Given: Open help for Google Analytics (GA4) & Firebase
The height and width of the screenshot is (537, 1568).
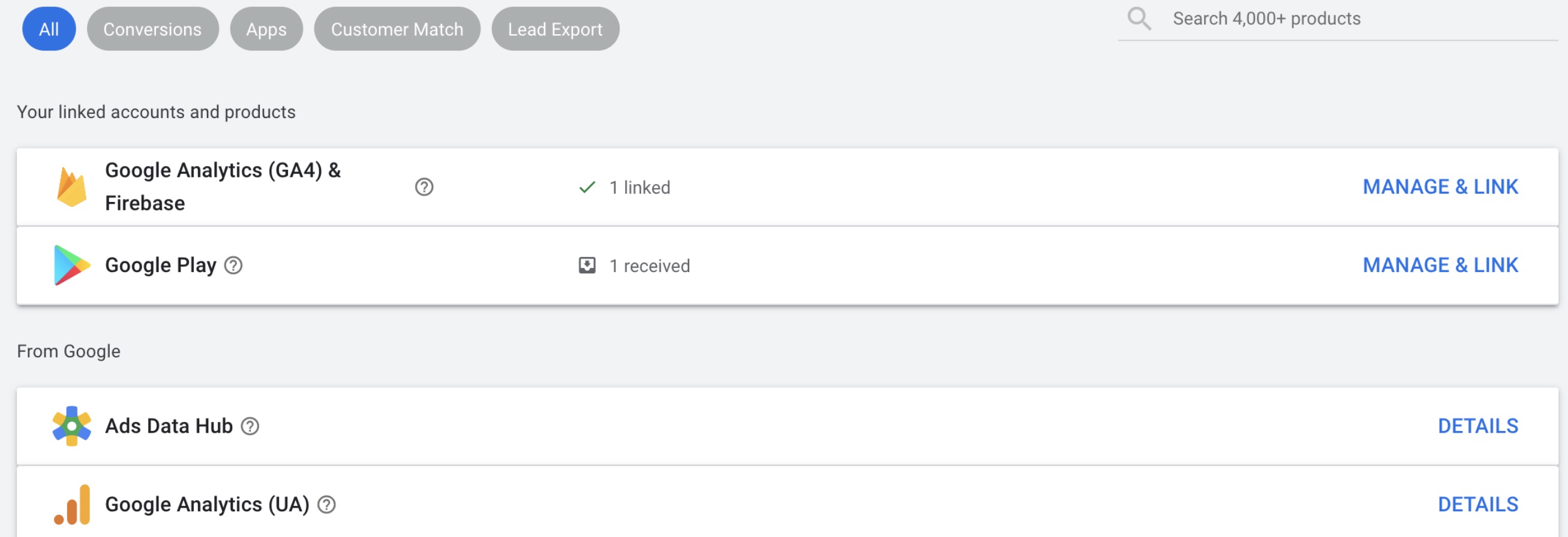Looking at the screenshot, I should tap(423, 188).
